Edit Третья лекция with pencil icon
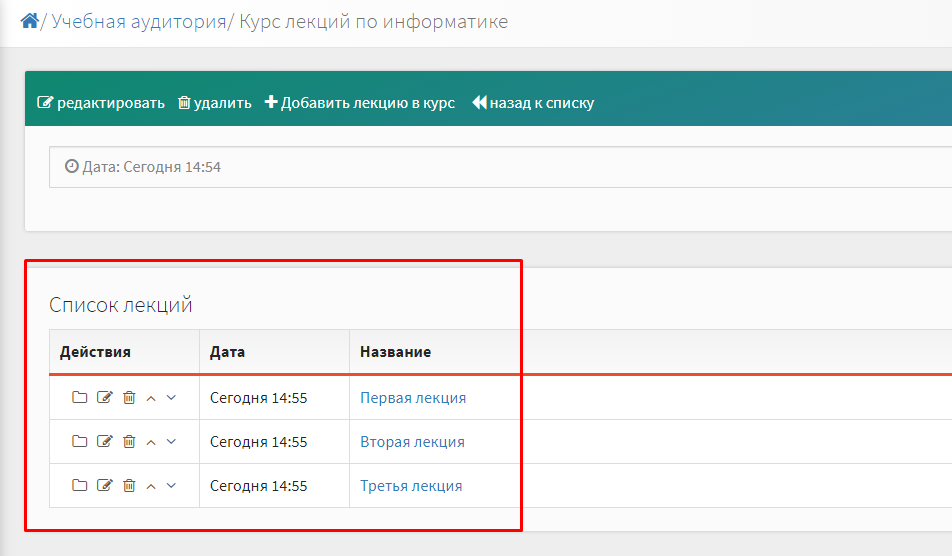Image resolution: width=952 pixels, height=556 pixels. click(104, 486)
